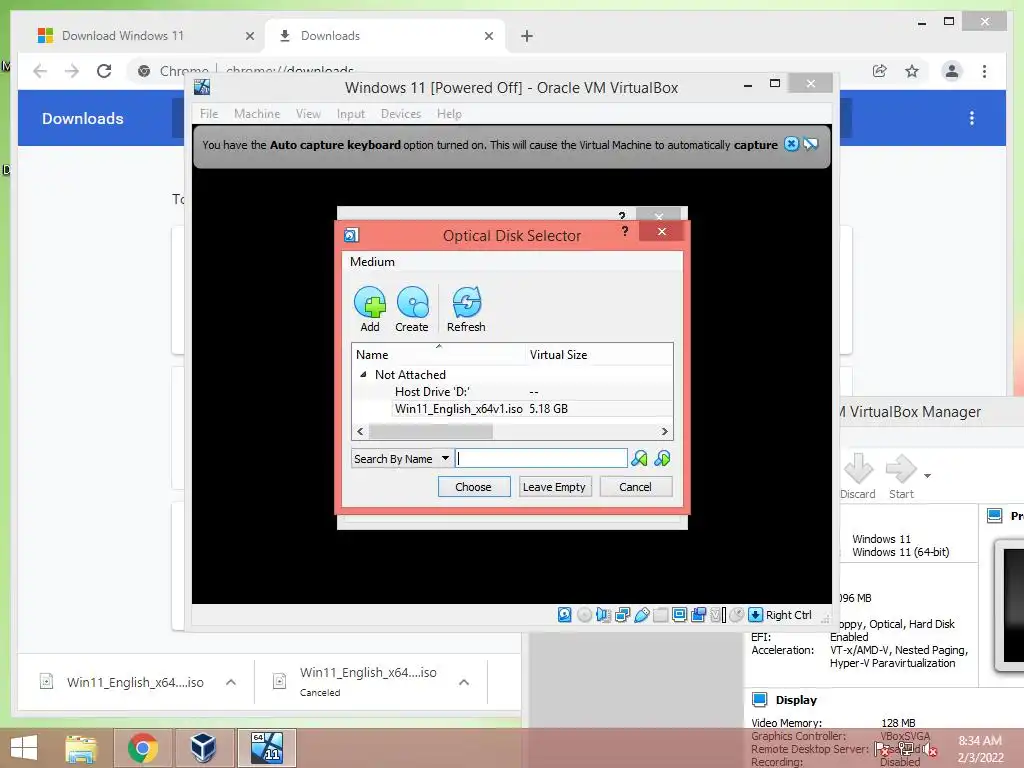
Task: Expand options for first Win11_English_x64 download
Action: coord(231,682)
